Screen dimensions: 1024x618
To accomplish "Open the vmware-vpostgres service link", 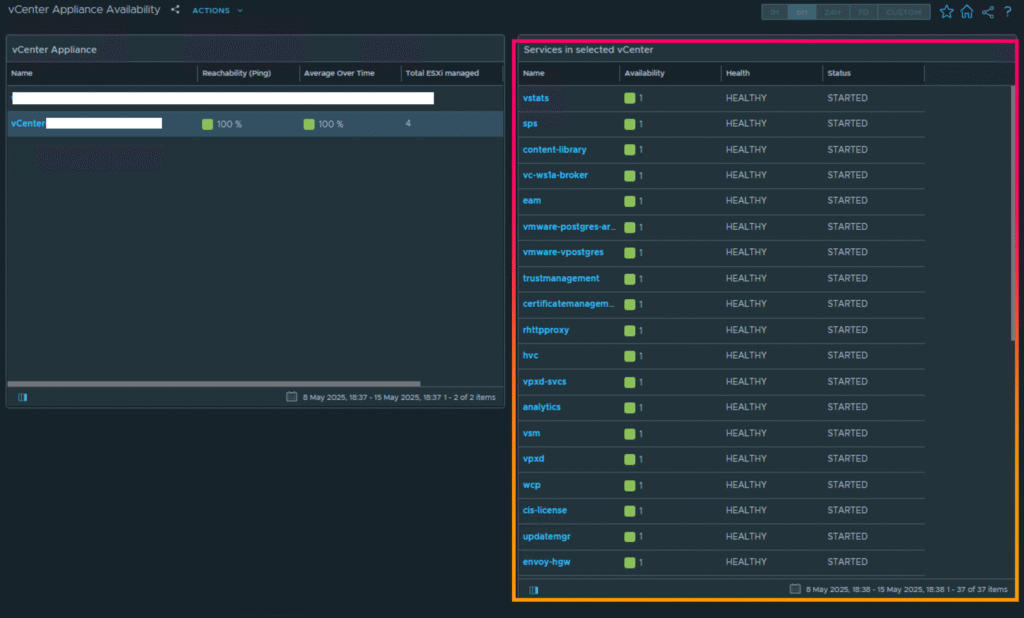I will coord(563,252).
